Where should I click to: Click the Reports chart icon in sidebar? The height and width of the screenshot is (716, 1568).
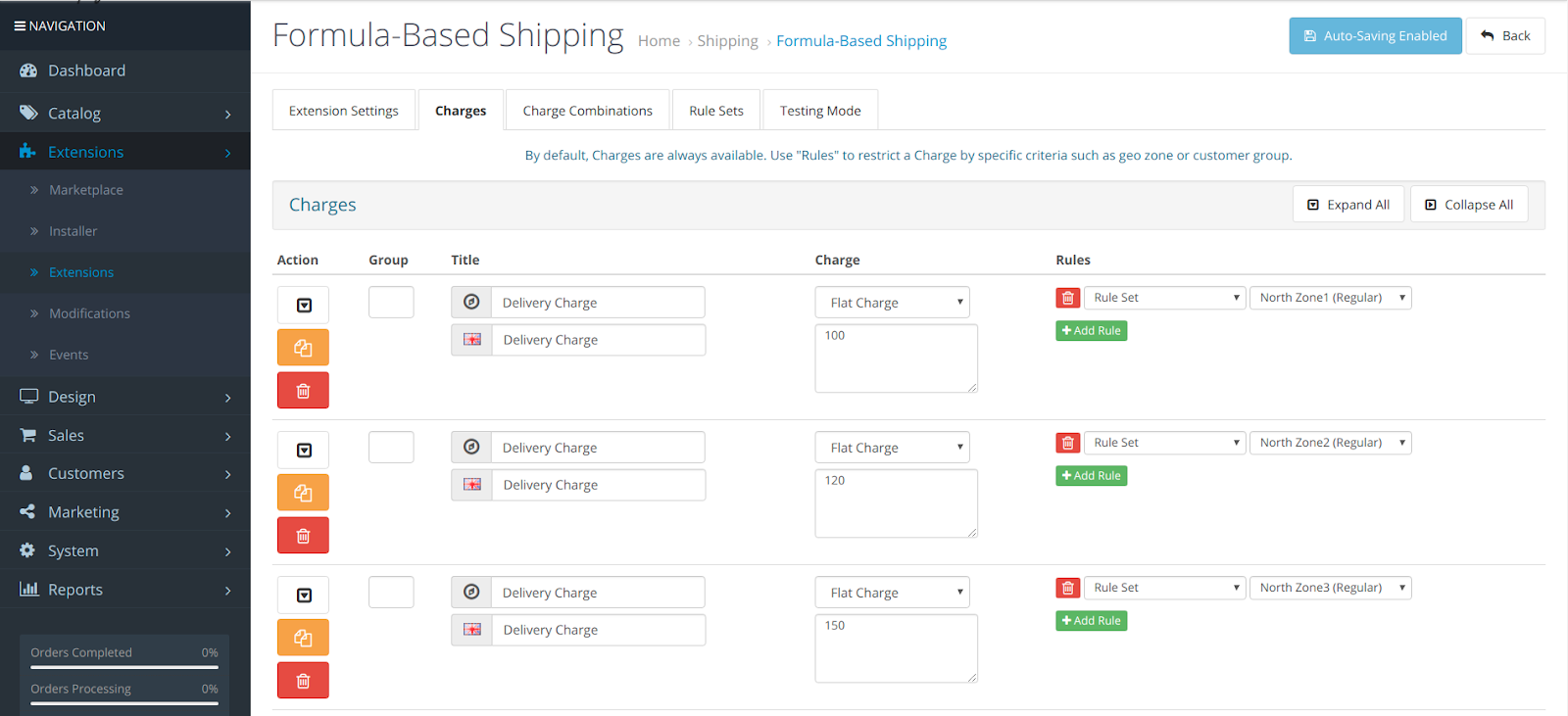coord(28,590)
